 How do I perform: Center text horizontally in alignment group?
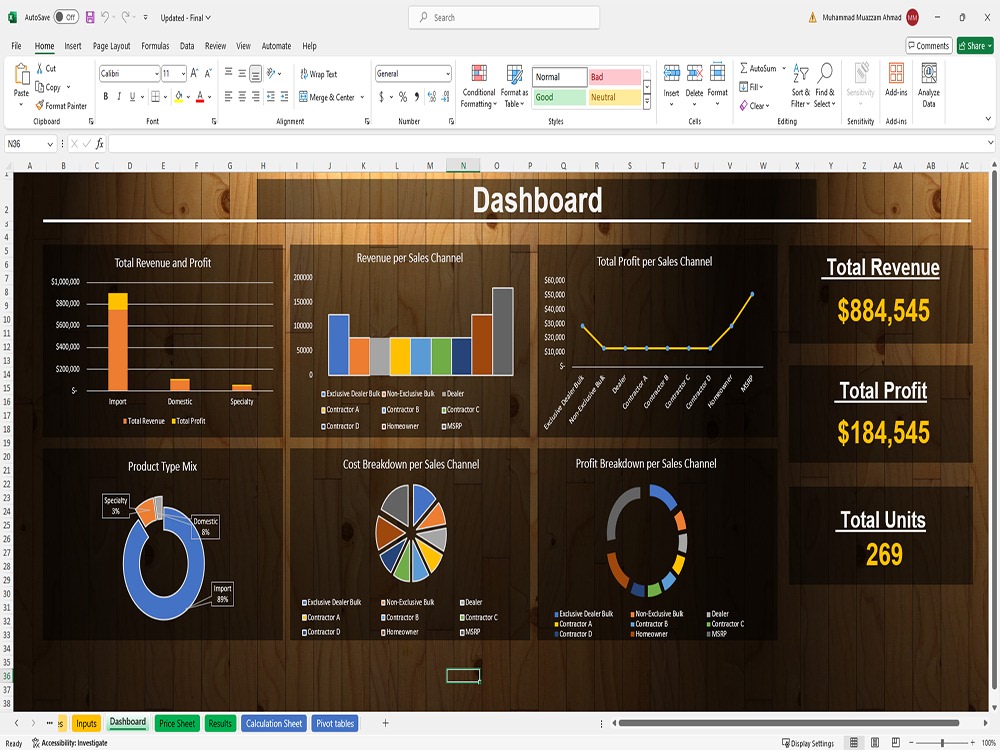[x=242, y=96]
